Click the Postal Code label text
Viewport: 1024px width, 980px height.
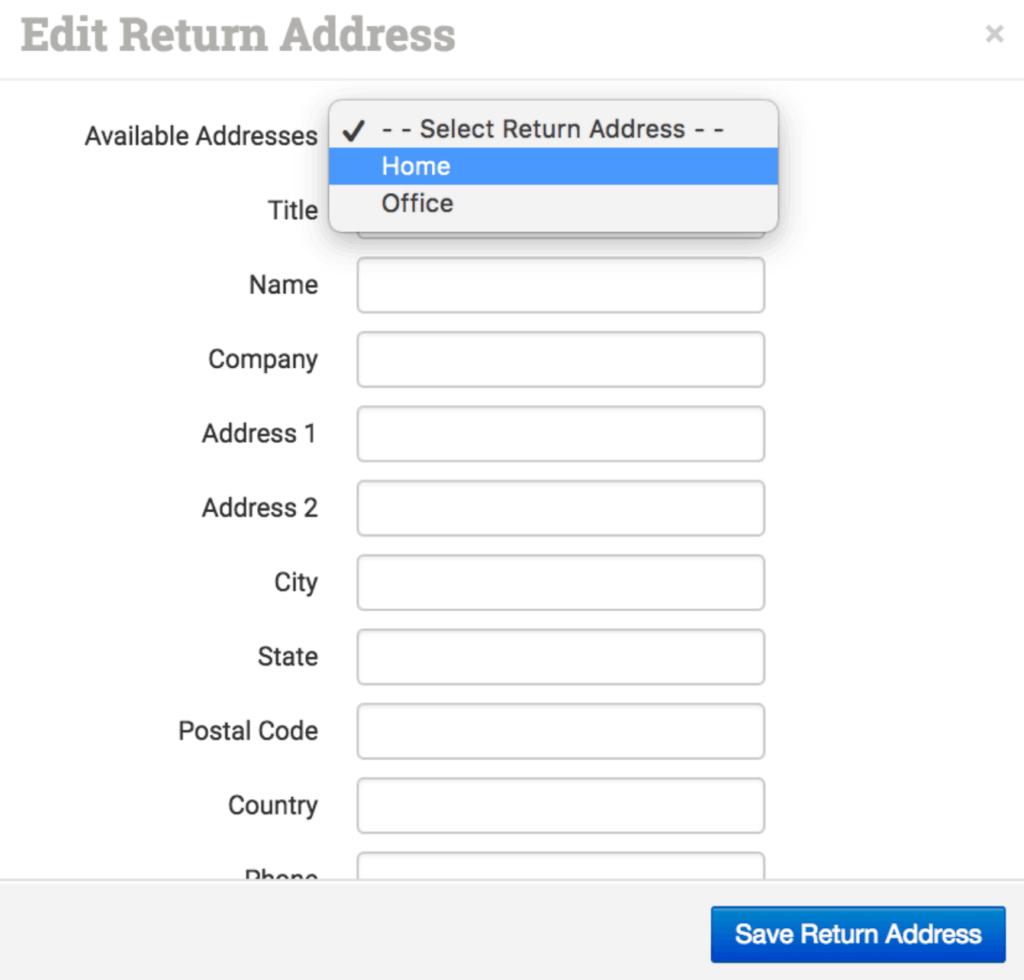coord(248,731)
